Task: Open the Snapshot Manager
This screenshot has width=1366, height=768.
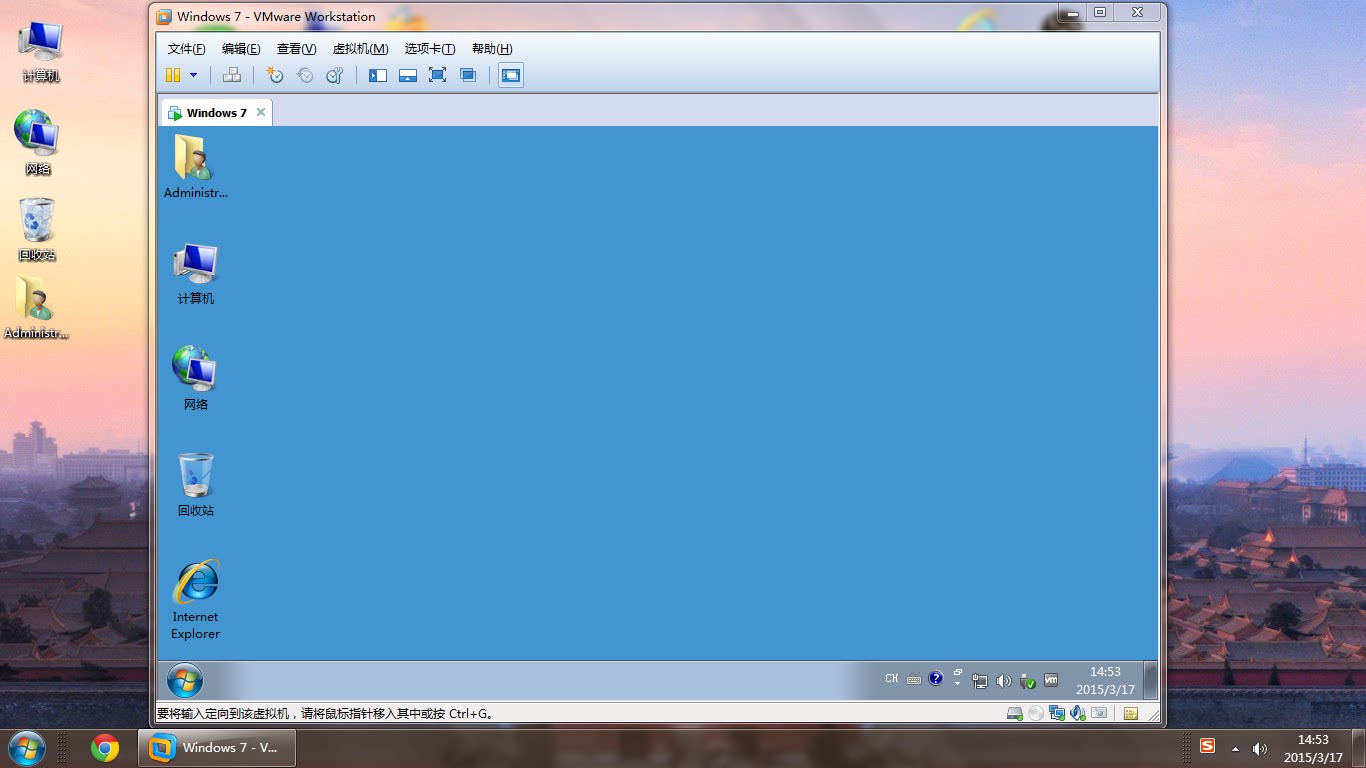Action: click(x=335, y=75)
